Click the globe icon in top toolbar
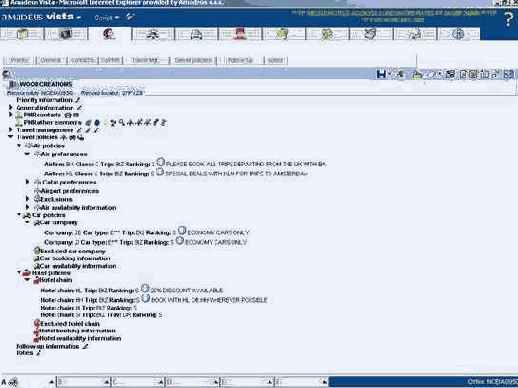Viewport: 518px width, 388px height. (x=459, y=34)
